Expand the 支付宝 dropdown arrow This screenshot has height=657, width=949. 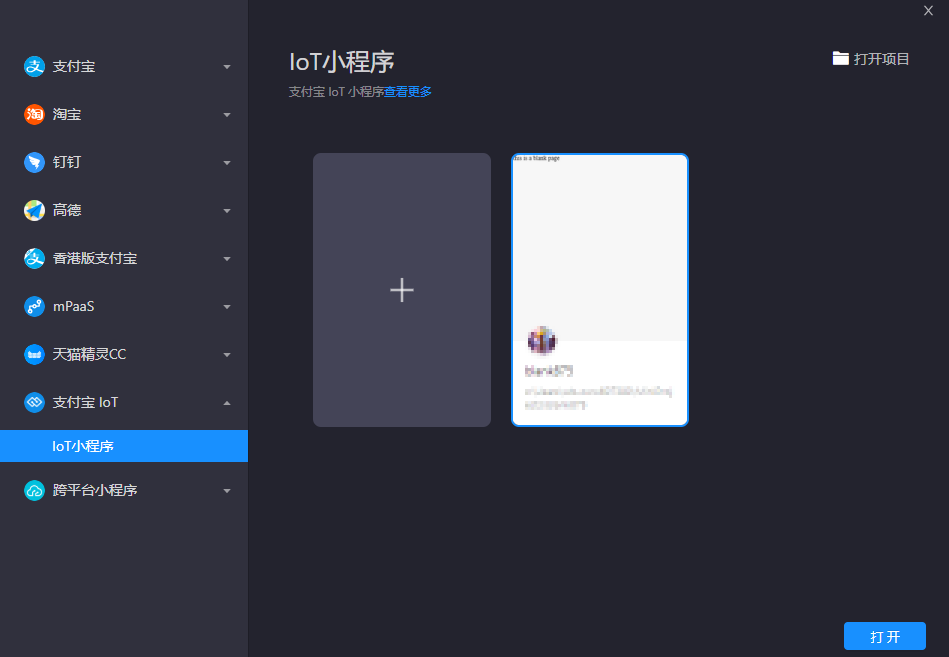coord(227,67)
